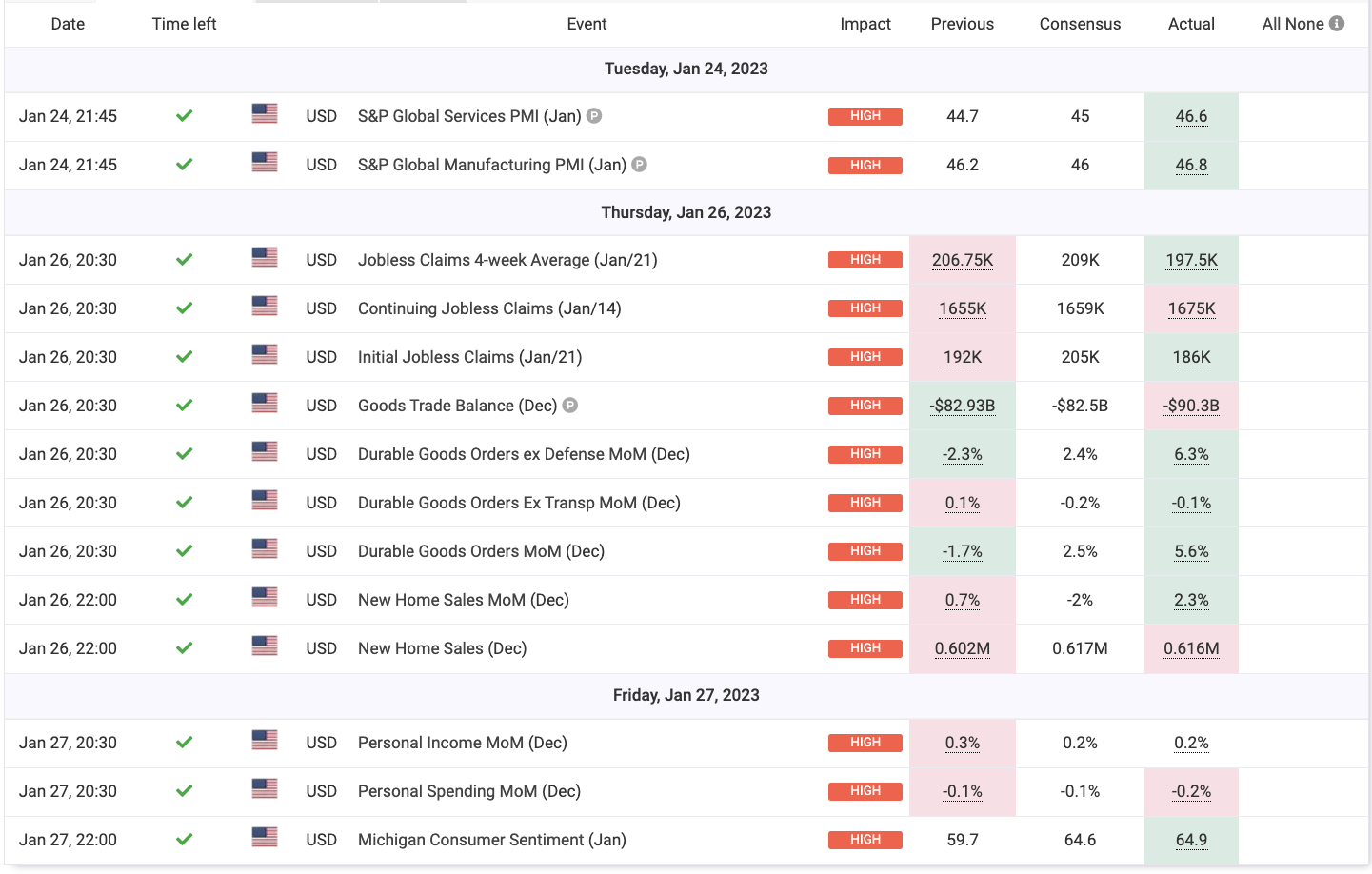This screenshot has height=874, width=1372.
Task: Toggle the green check beside Personal Spending MoM
Action: [x=184, y=789]
